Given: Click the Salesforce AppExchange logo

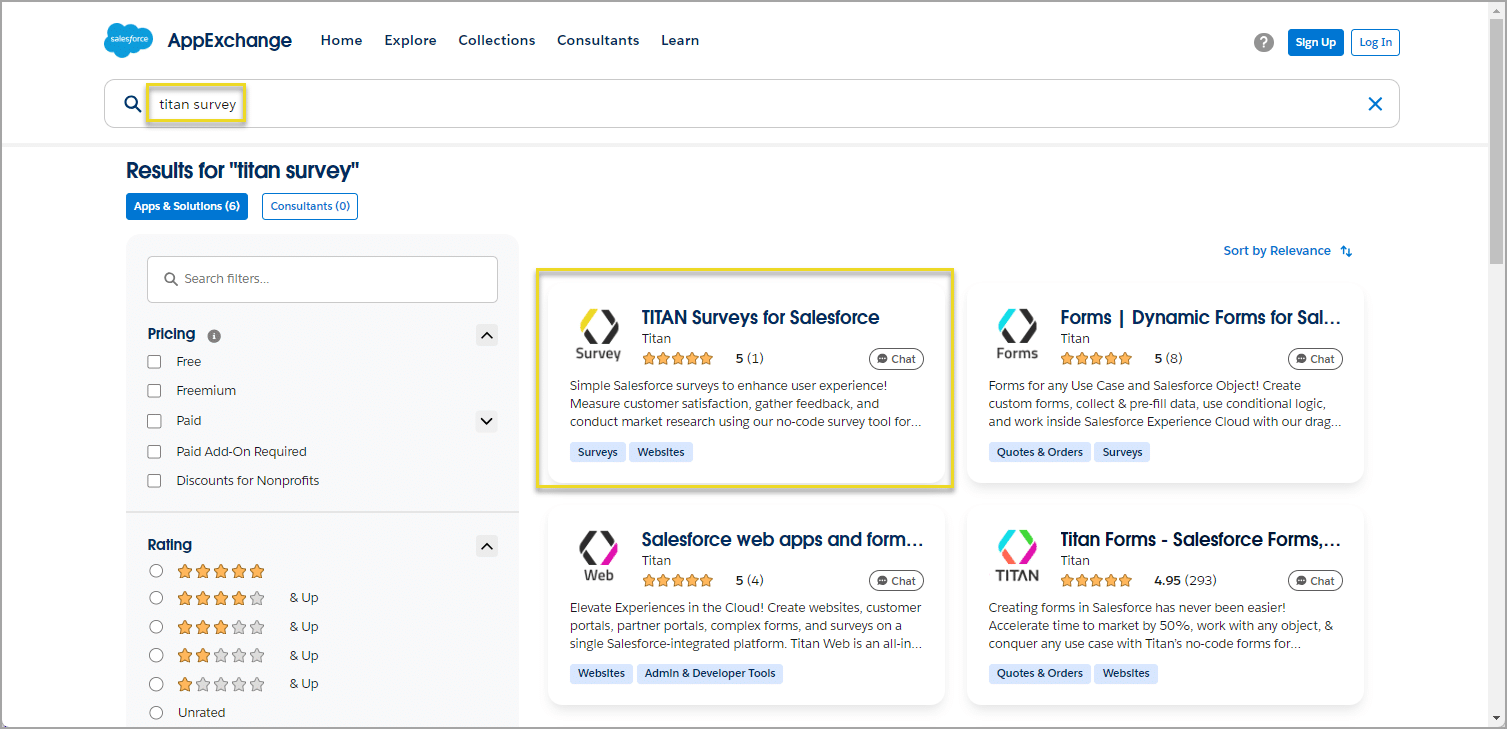Looking at the screenshot, I should (x=197, y=40).
